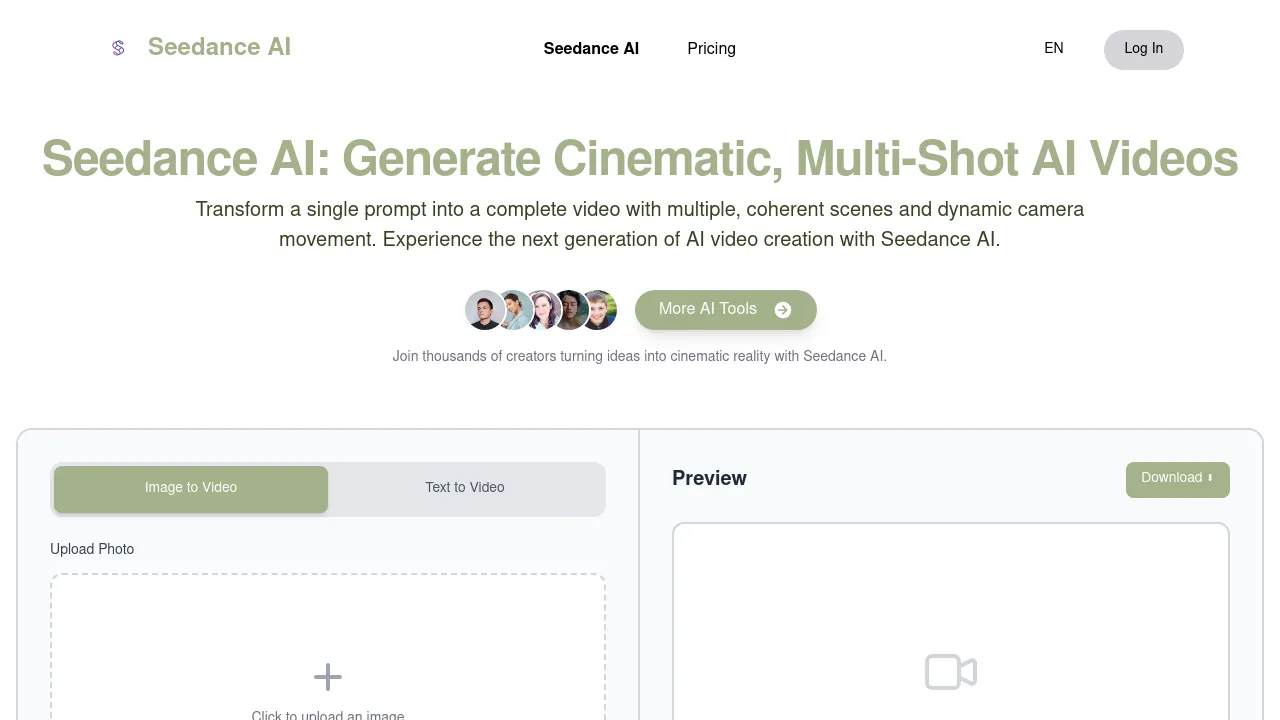The width and height of the screenshot is (1280, 720).
Task: Click the More AI Tools button
Action: [x=726, y=310]
